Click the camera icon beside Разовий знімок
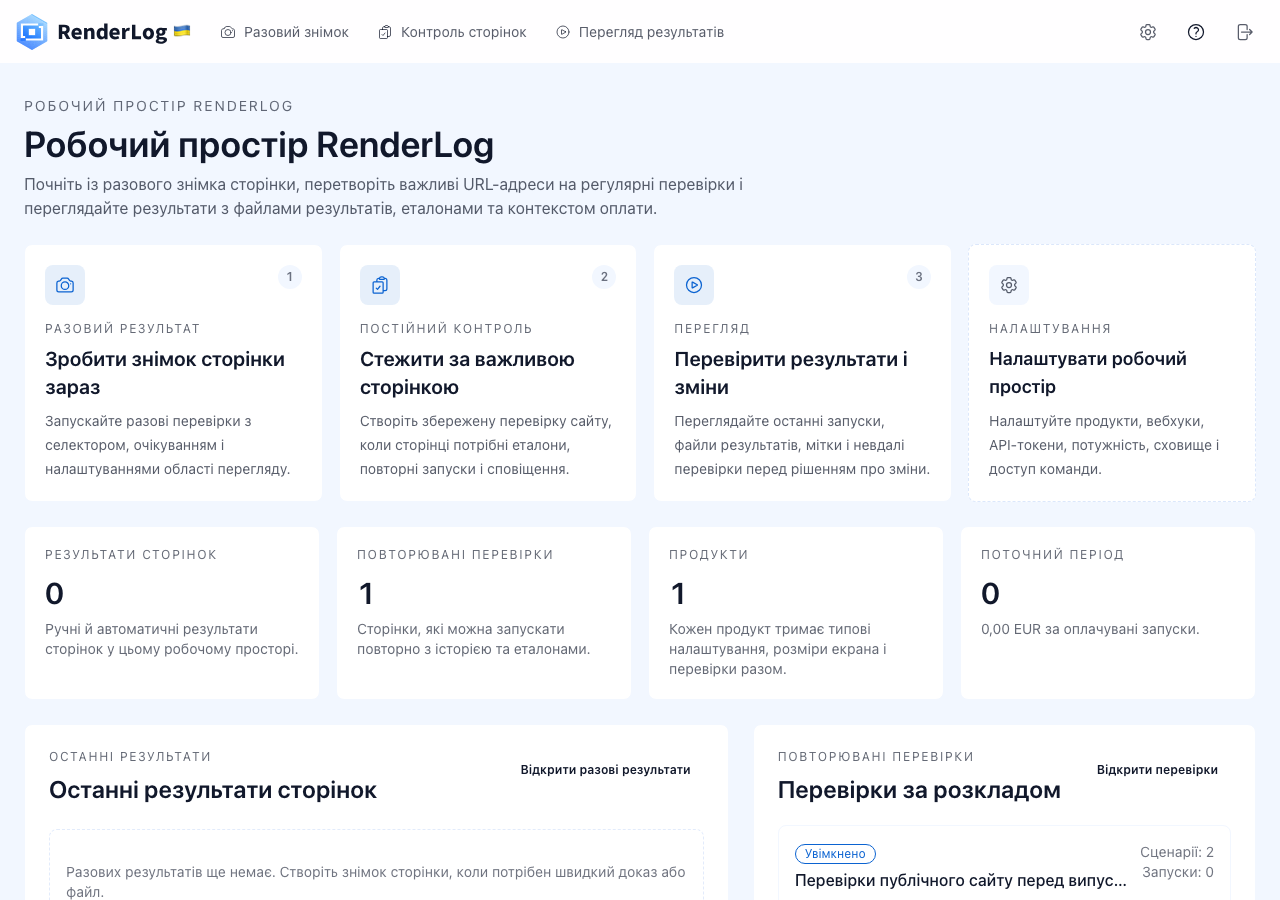 tap(228, 32)
